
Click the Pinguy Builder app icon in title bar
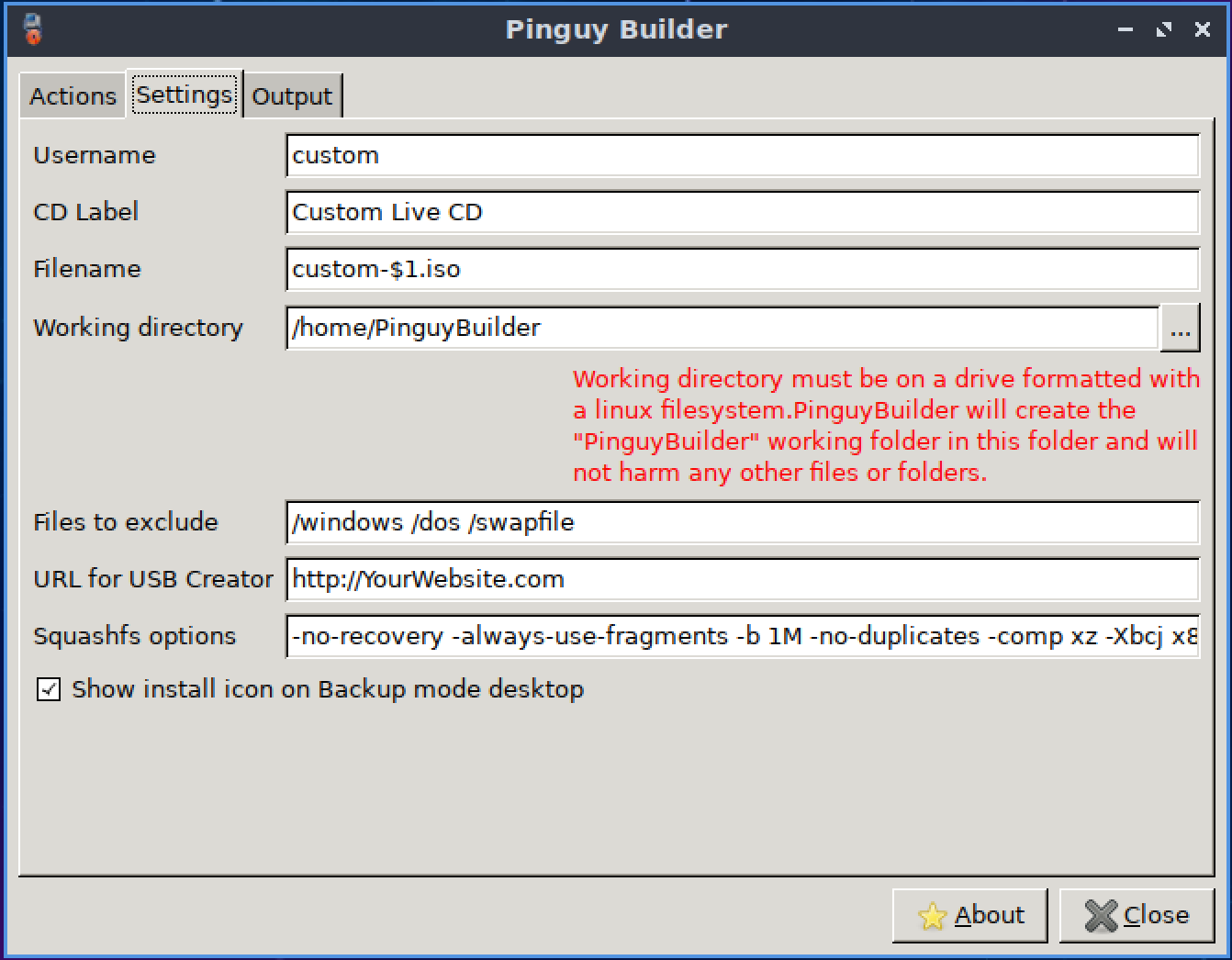(33, 28)
